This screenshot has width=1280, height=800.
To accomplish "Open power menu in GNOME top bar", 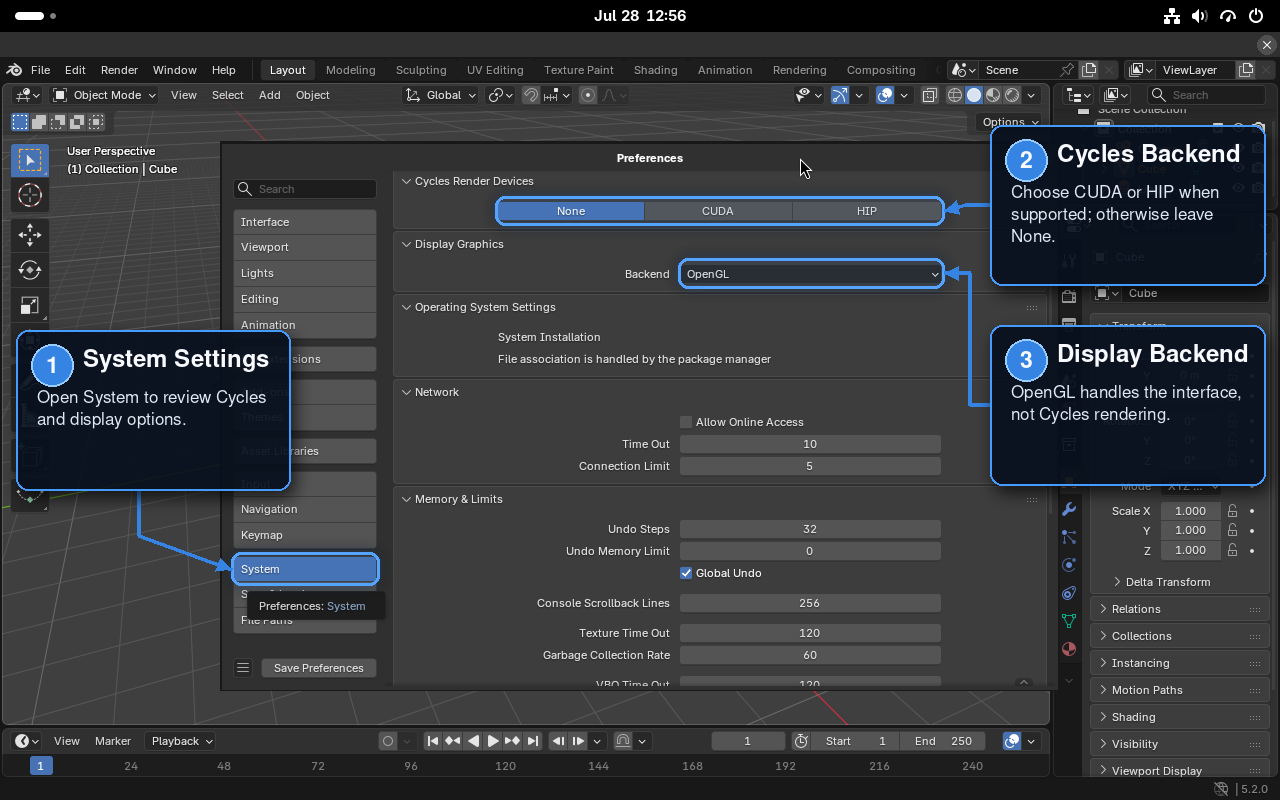I will 1256,16.
